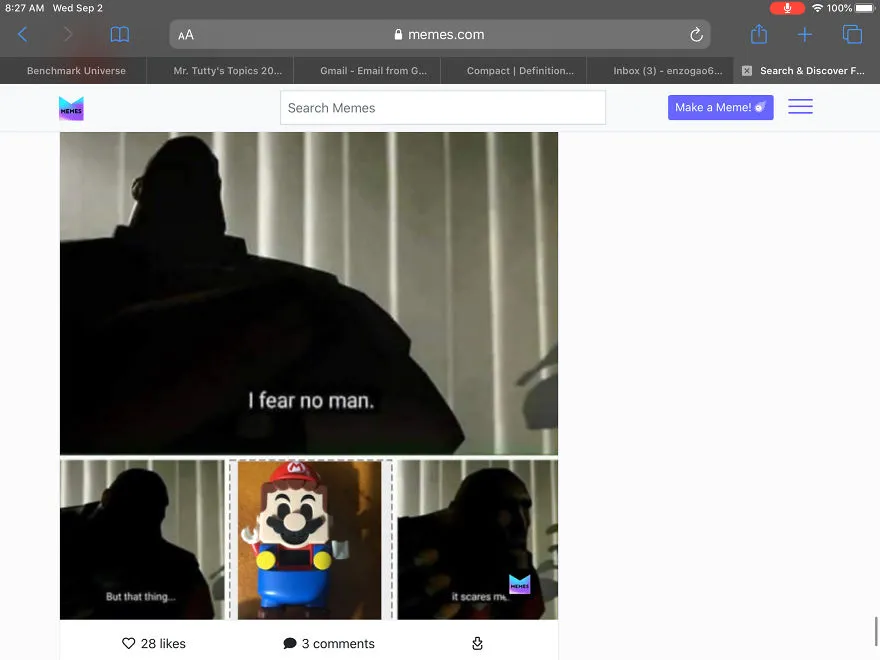Open the speech bubble comments icon
880x660 pixels.
pos(290,643)
